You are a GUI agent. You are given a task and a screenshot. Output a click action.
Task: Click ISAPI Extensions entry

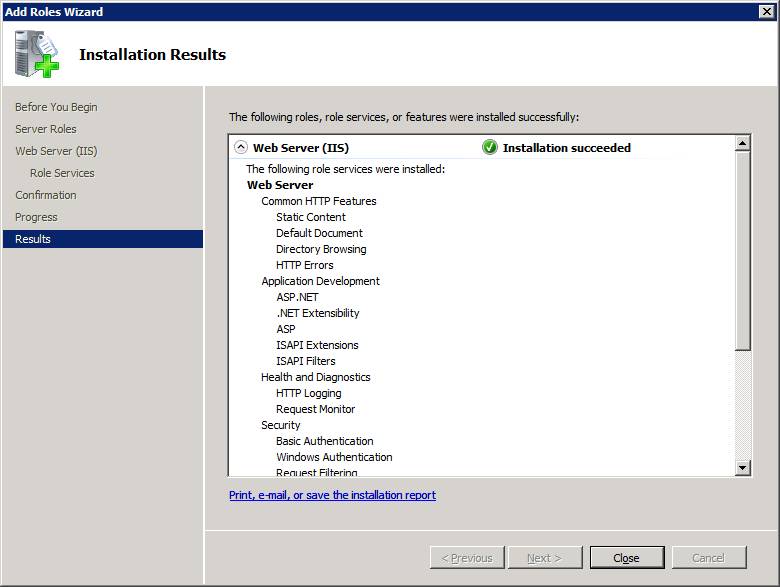pos(317,345)
